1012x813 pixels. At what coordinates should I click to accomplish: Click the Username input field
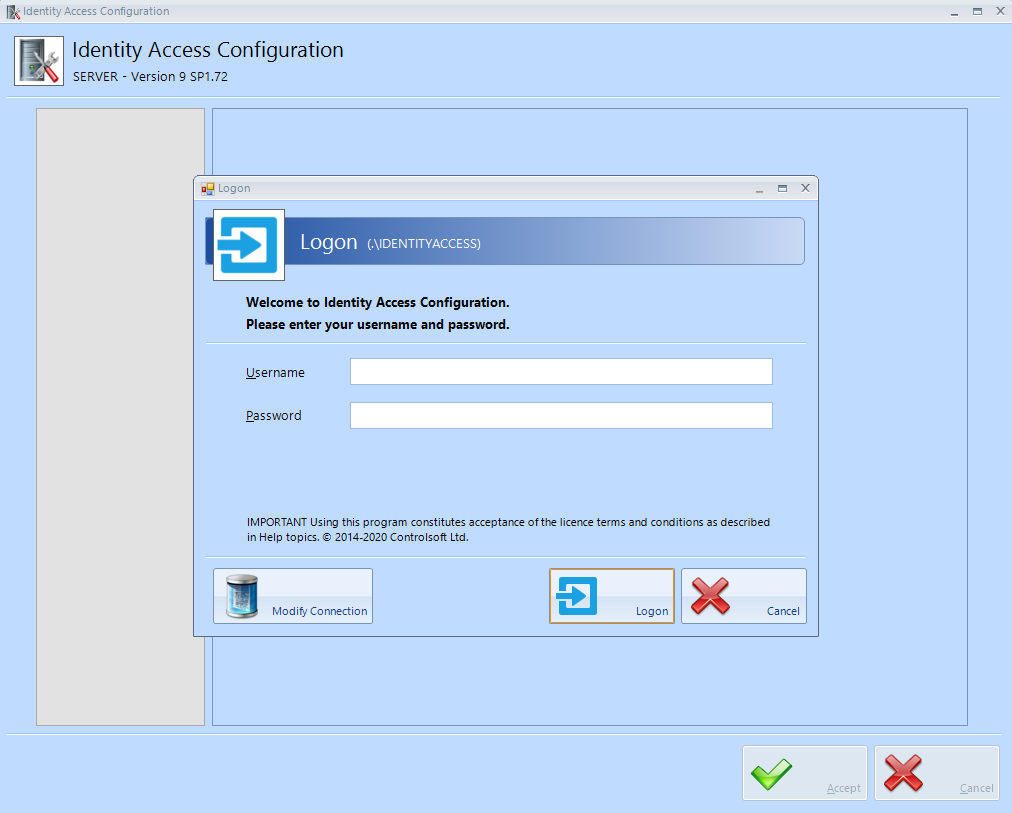(x=561, y=372)
